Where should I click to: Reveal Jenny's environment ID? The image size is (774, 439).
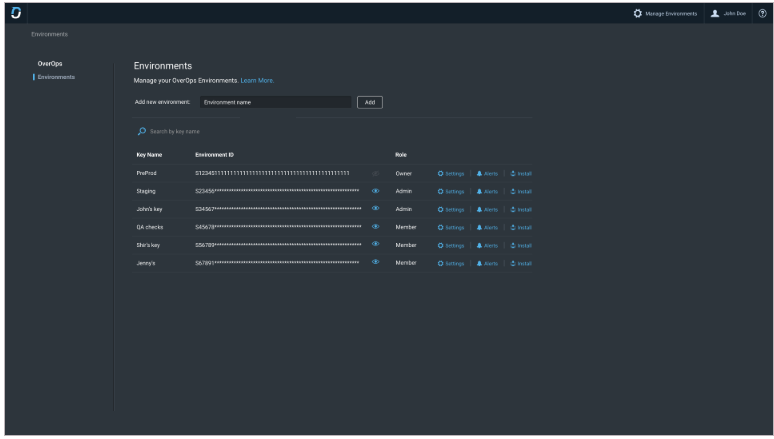pyautogui.click(x=375, y=262)
